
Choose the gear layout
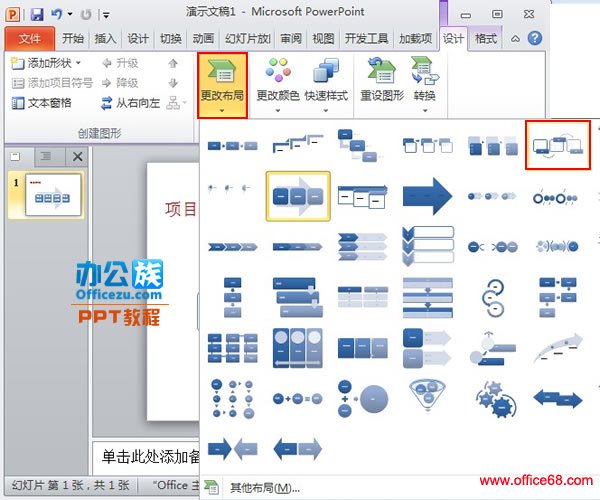click(495, 398)
